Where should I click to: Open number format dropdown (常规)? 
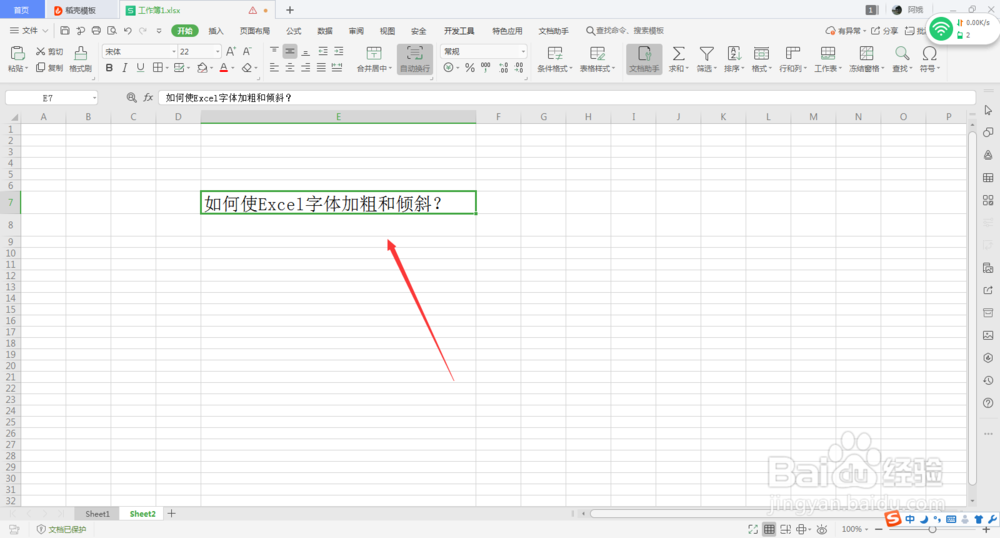coord(523,52)
